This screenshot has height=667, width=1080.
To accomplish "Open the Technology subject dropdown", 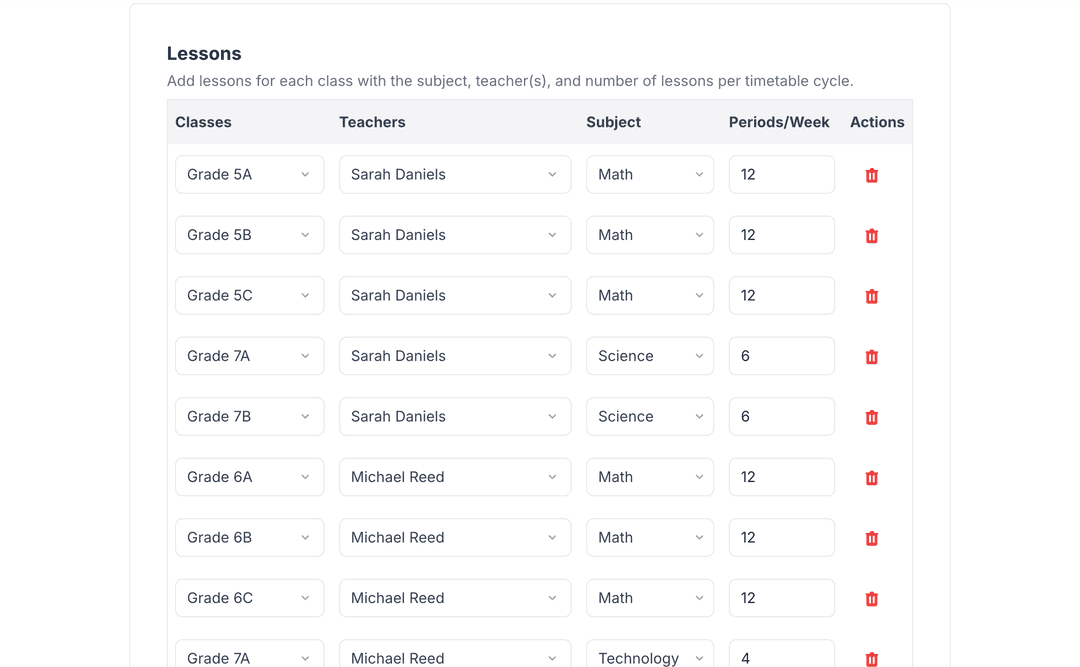I will coord(650,658).
